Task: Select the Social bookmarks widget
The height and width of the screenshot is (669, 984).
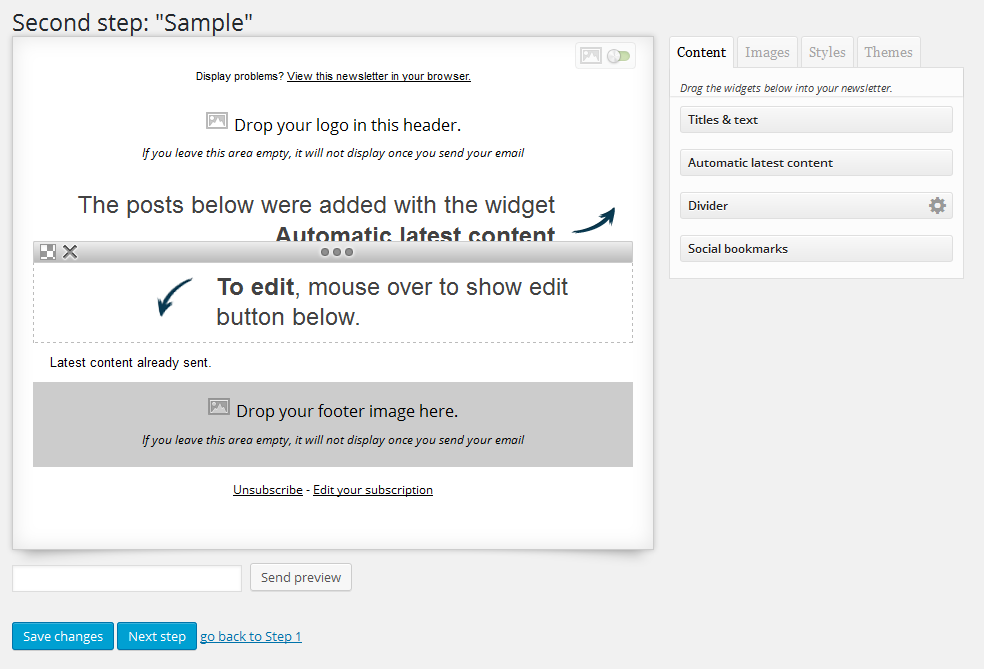Action: click(815, 249)
